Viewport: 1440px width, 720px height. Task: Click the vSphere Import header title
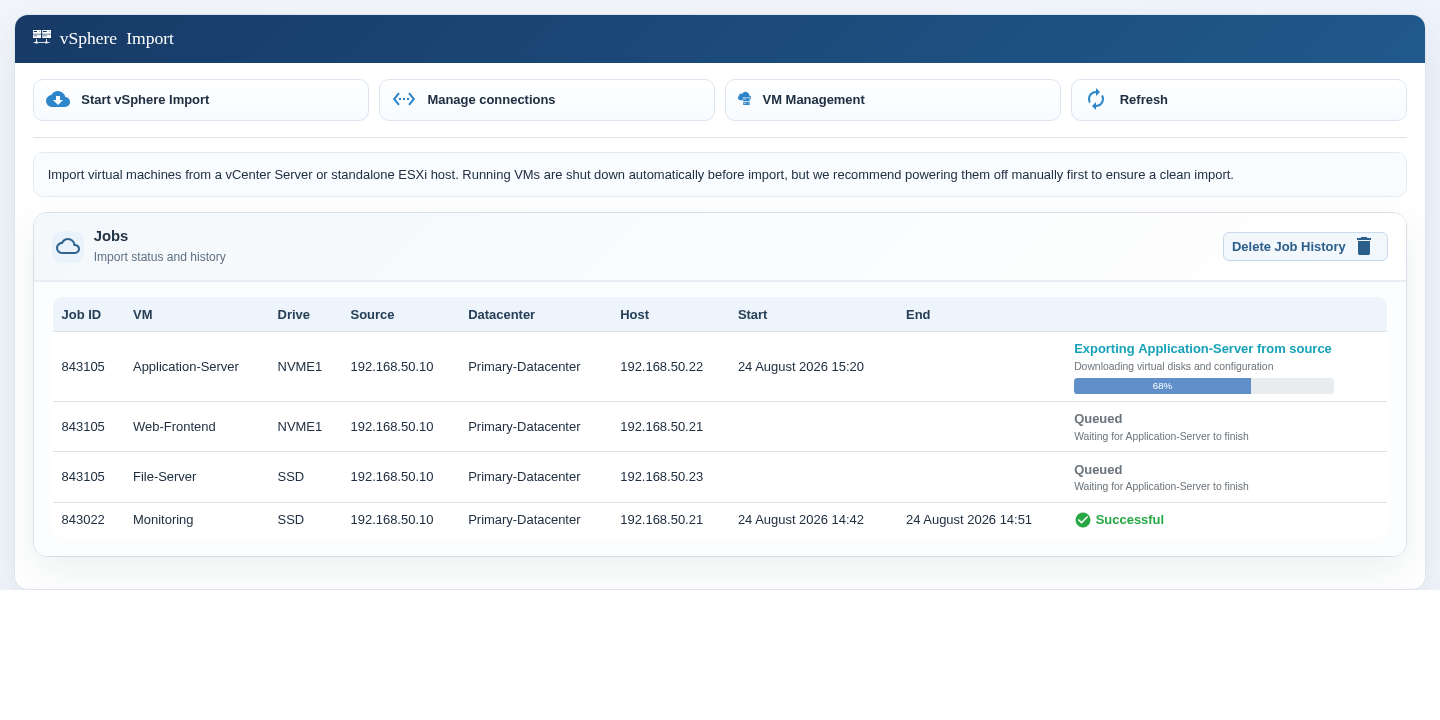click(117, 38)
